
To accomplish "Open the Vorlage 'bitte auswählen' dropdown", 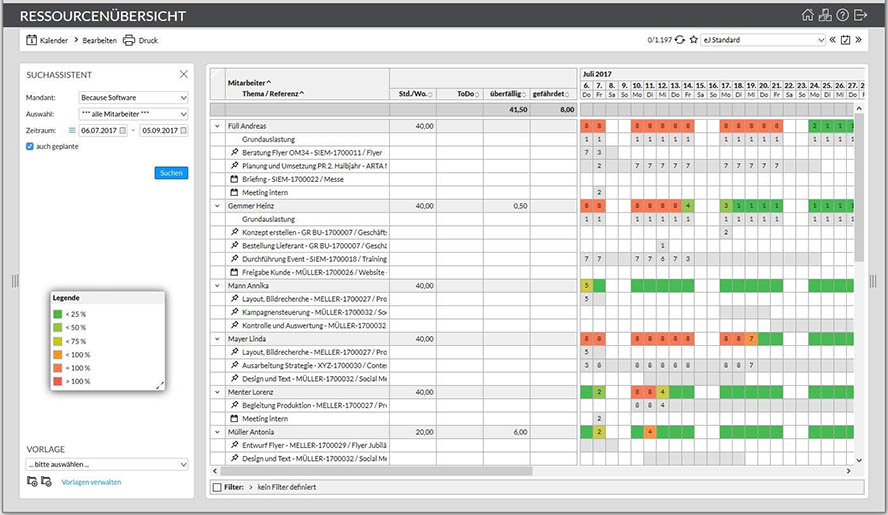I will click(107, 464).
